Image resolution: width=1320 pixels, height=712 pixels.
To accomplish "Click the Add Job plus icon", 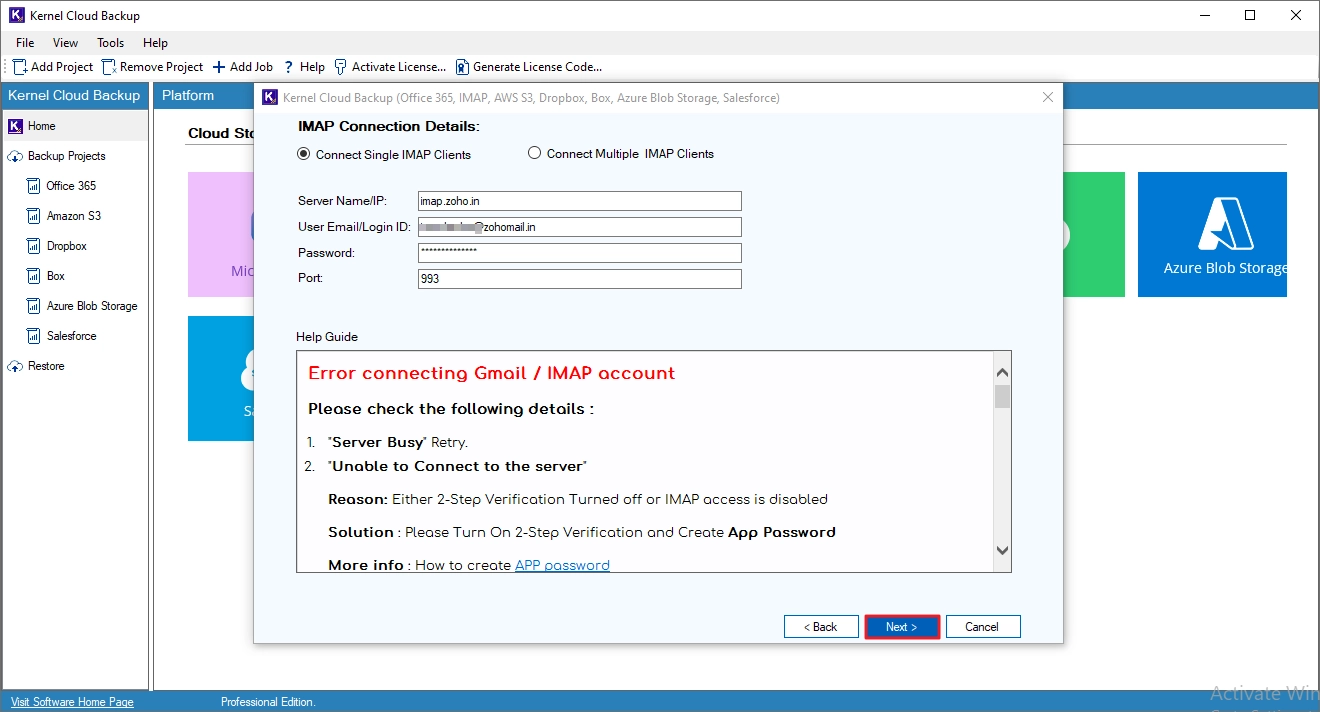I will click(219, 67).
